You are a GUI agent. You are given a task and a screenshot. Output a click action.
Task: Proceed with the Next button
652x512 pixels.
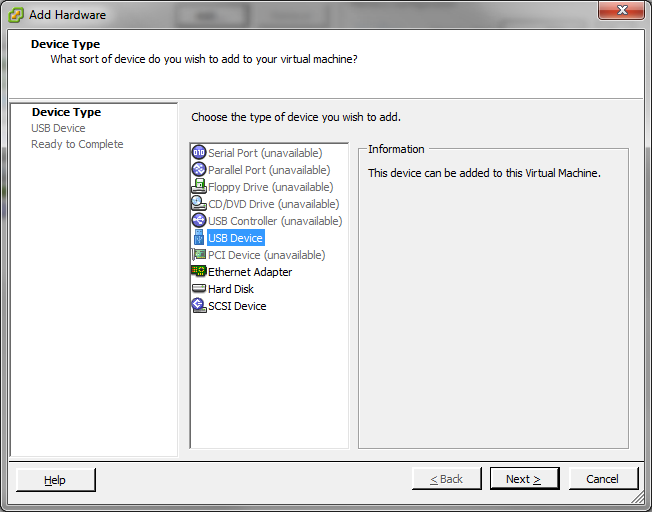tap(524, 479)
